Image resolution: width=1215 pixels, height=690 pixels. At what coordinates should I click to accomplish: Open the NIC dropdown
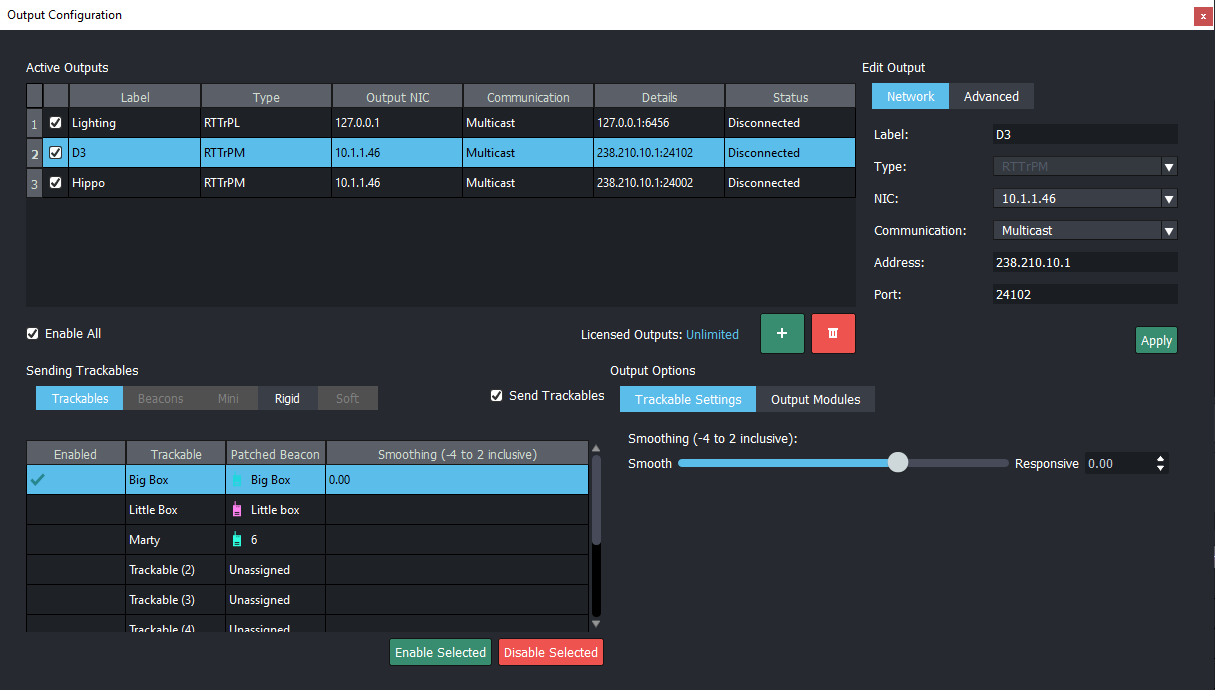(x=1168, y=199)
